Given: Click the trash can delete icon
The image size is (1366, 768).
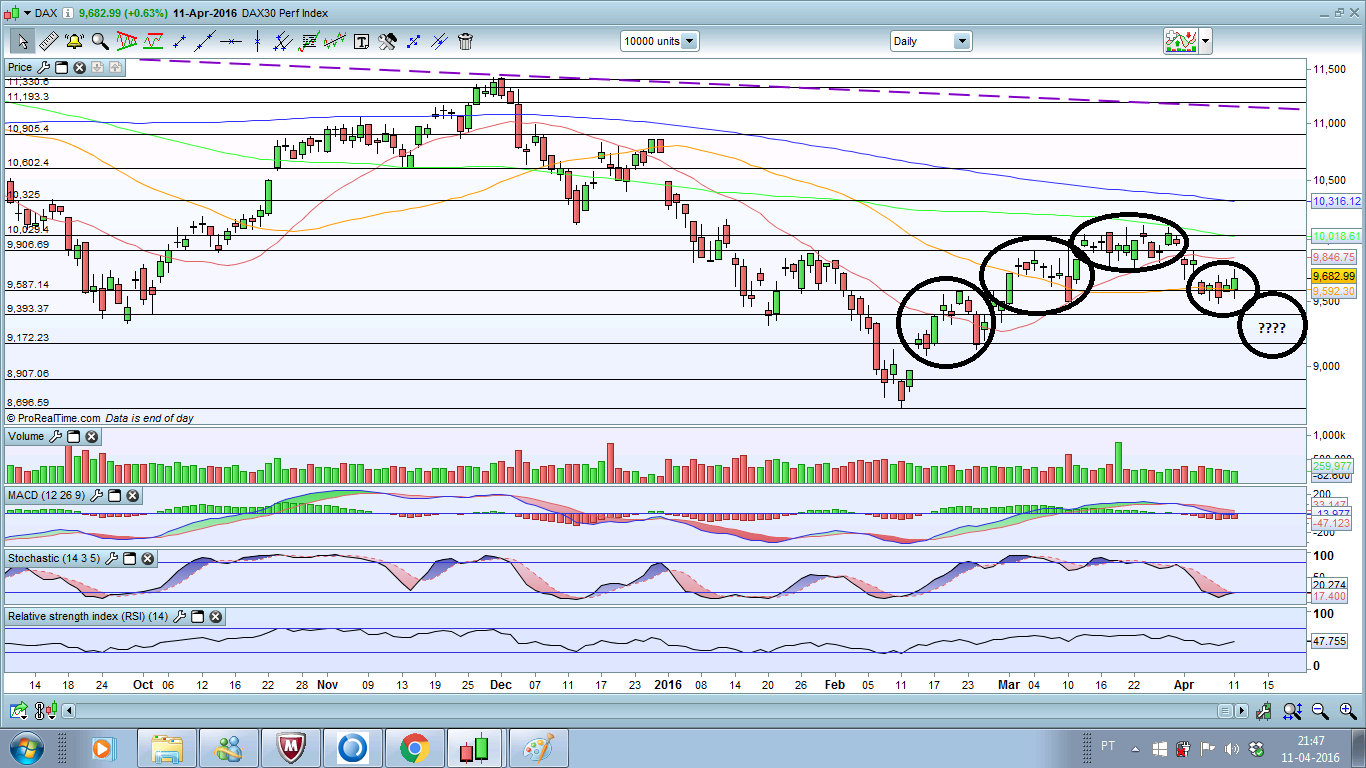Looking at the screenshot, I should point(465,41).
